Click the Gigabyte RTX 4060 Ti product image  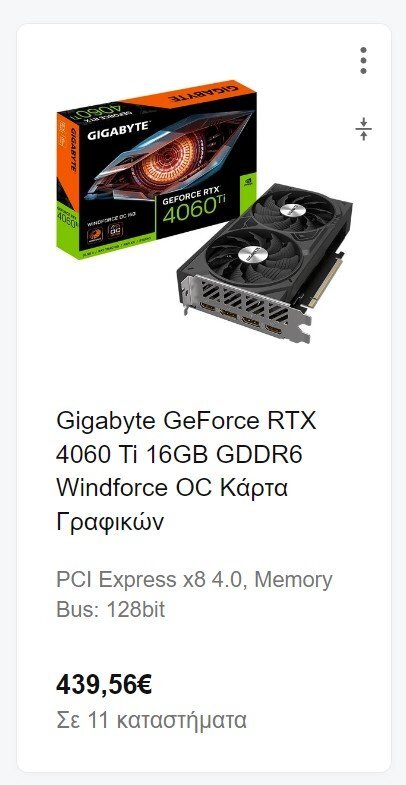pos(204,210)
